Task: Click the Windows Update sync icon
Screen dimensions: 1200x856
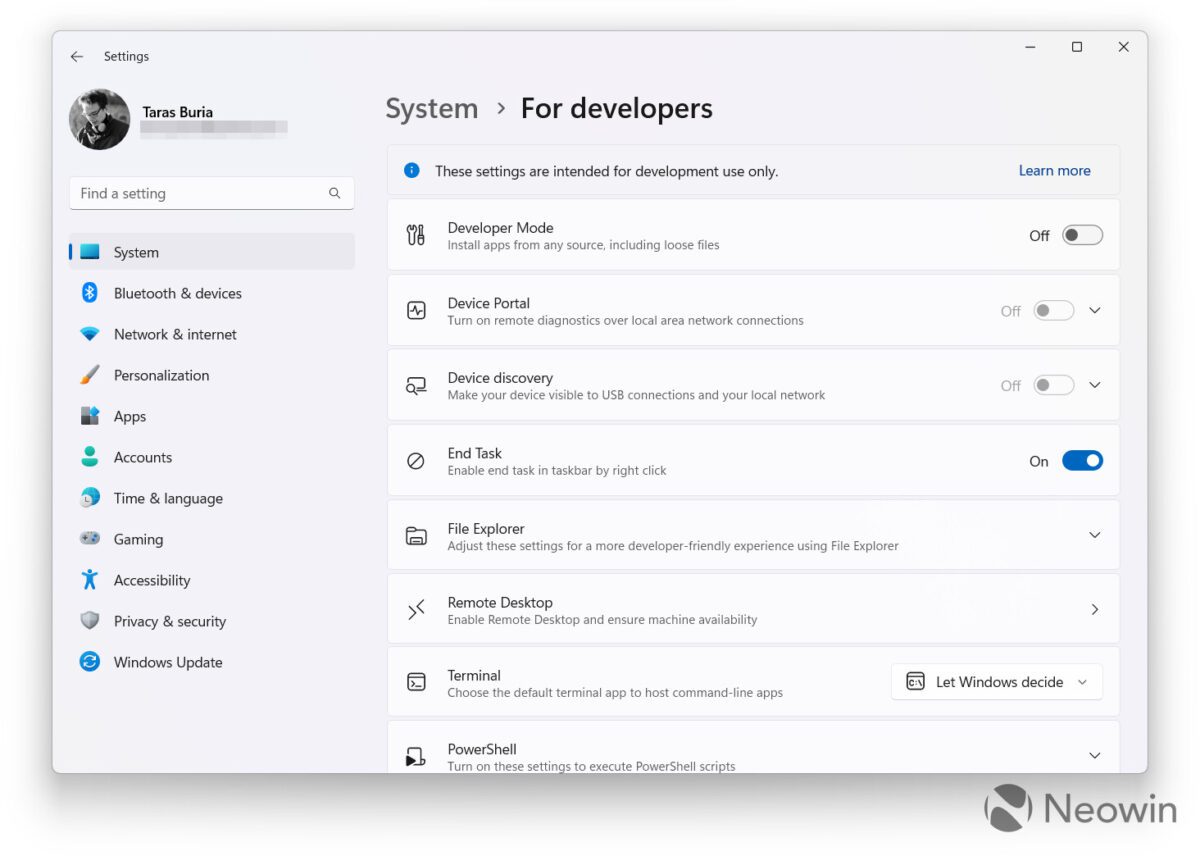Action: (x=90, y=662)
